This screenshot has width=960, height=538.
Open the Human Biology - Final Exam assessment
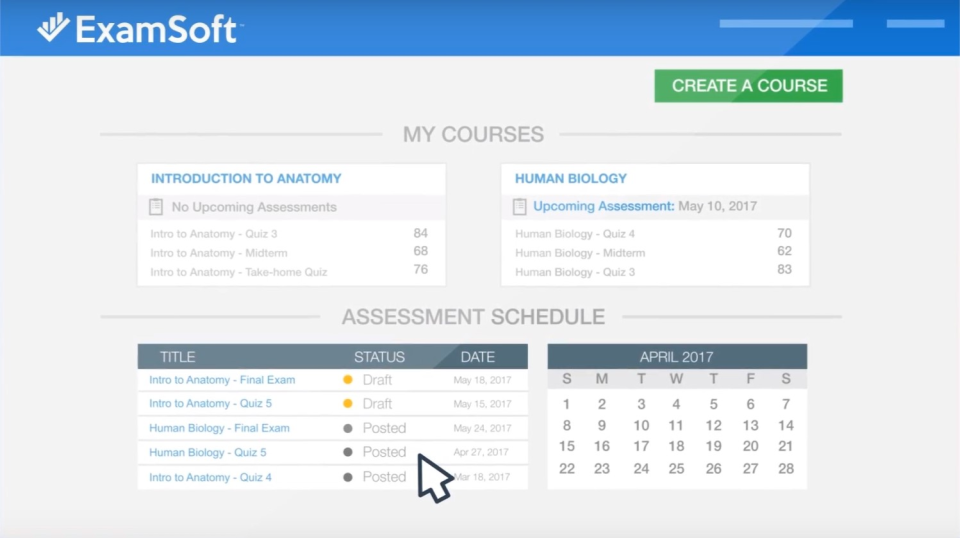219,428
